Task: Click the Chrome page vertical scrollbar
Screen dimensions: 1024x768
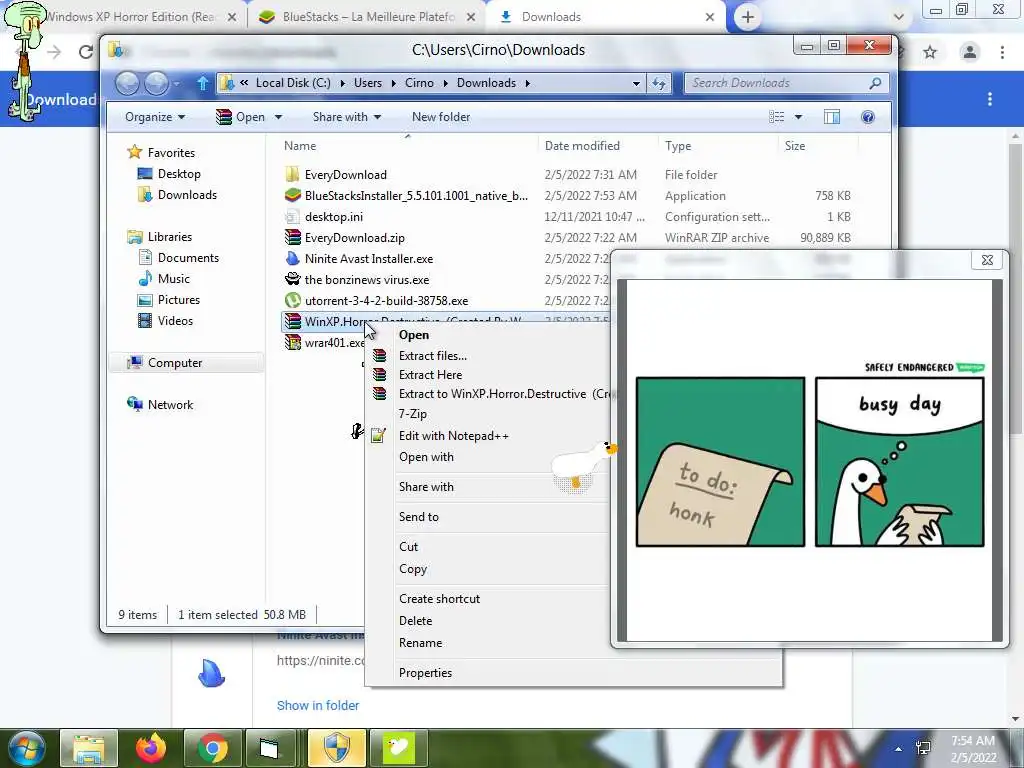Action: tap(1015, 287)
